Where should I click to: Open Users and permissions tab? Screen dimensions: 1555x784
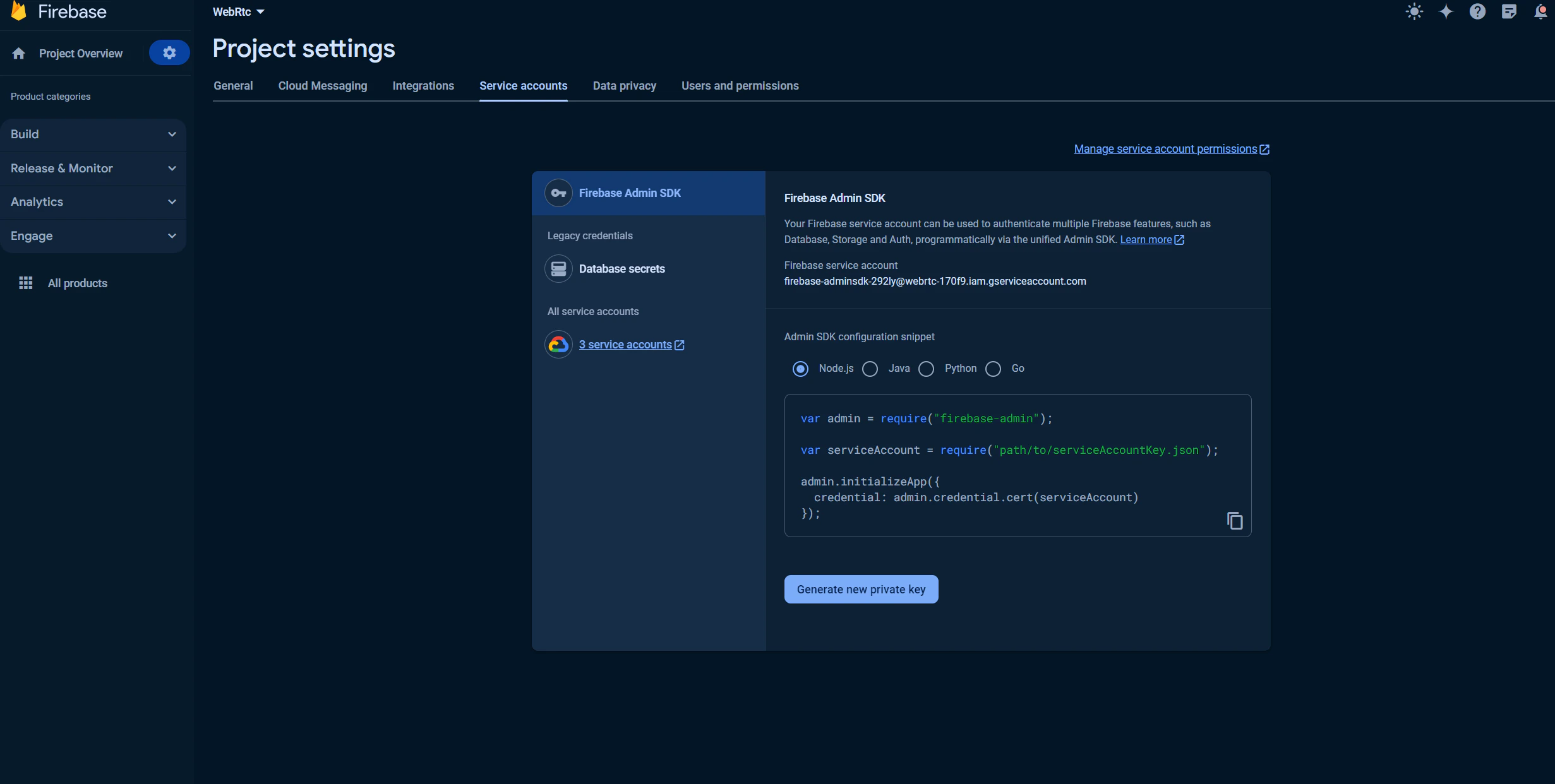740,86
